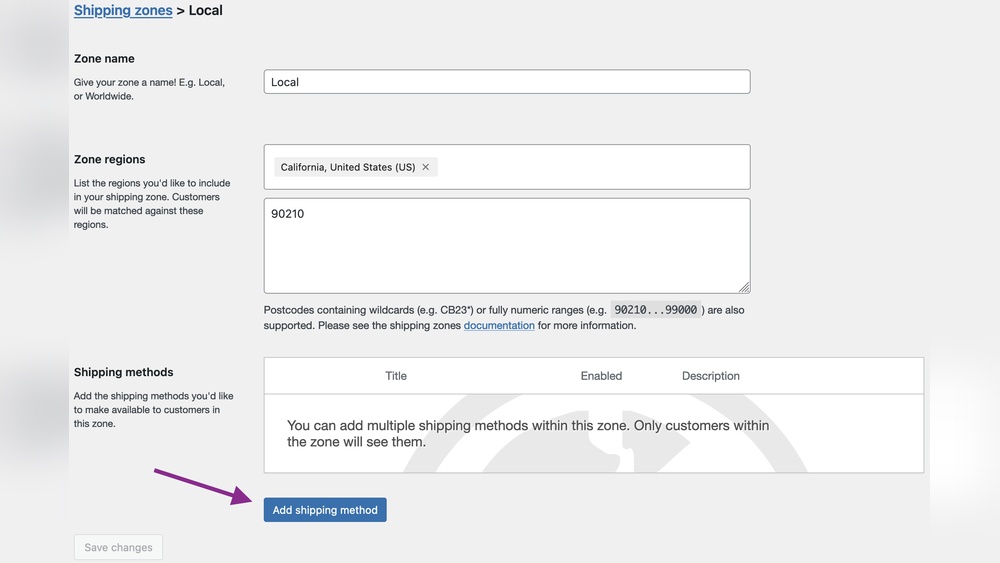
Task: Open the shipping zones documentation link
Action: coord(499,325)
